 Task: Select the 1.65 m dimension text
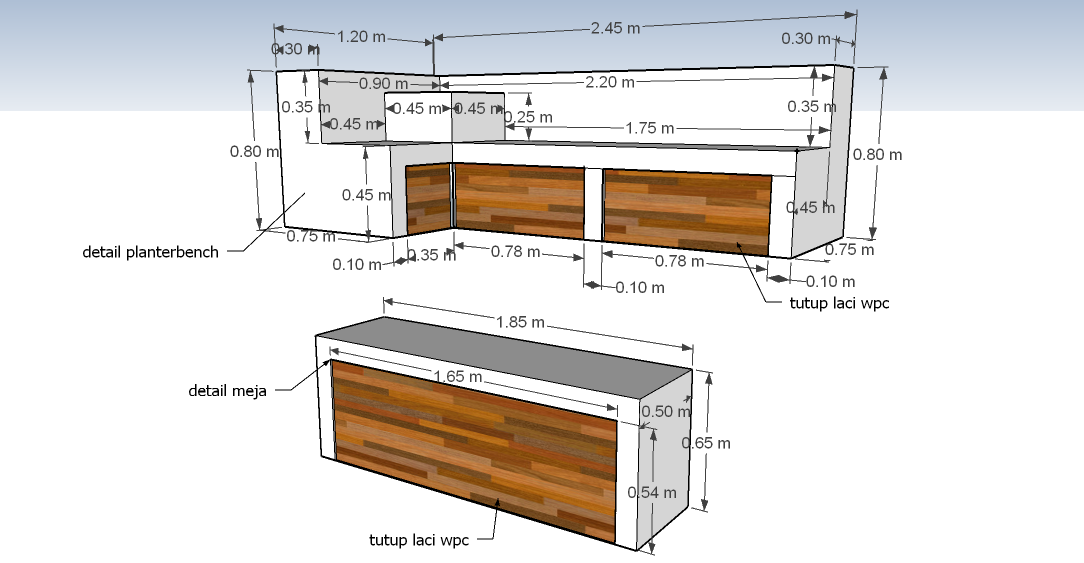pyautogui.click(x=458, y=377)
